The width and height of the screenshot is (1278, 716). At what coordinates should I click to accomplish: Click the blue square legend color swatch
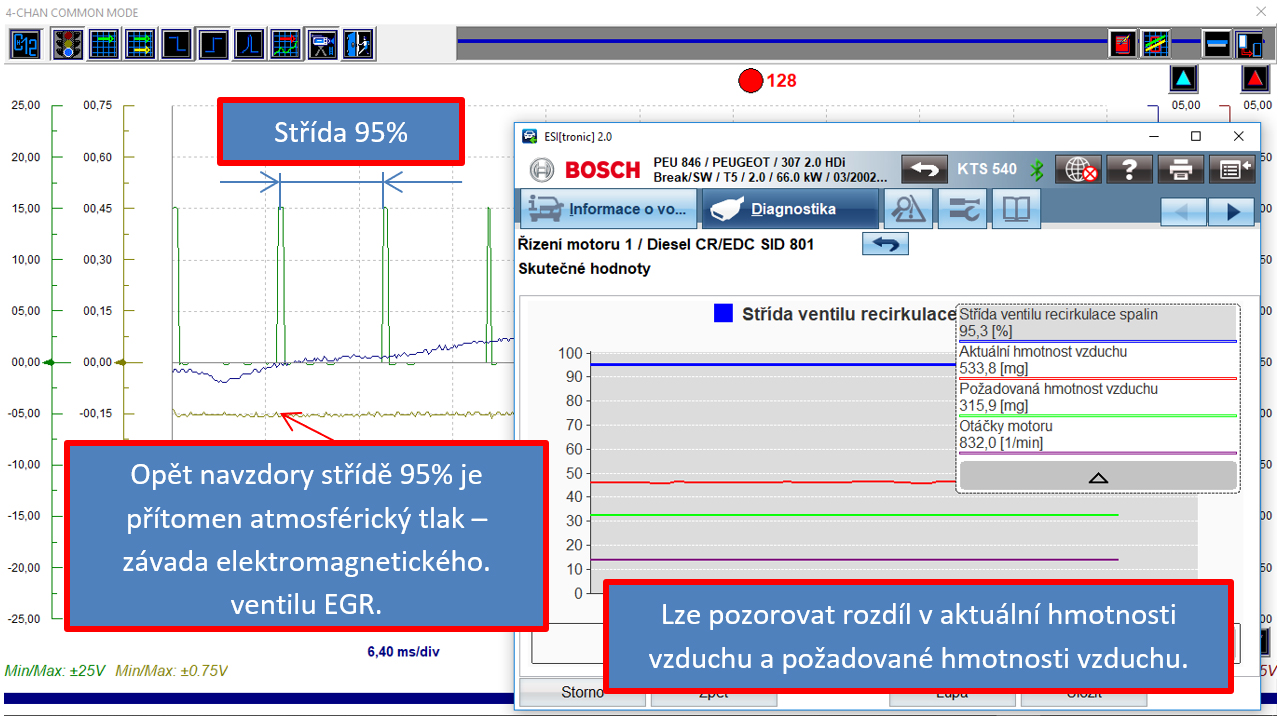click(724, 313)
